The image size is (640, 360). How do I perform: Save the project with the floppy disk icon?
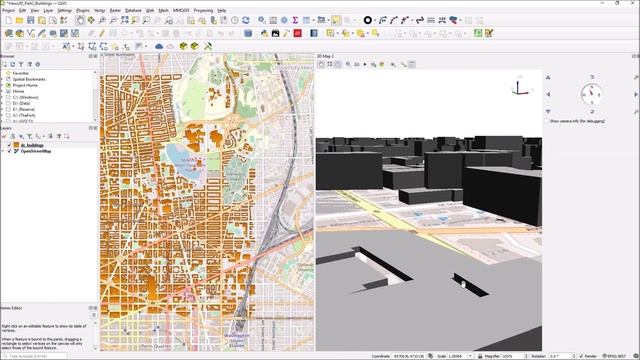click(x=31, y=20)
